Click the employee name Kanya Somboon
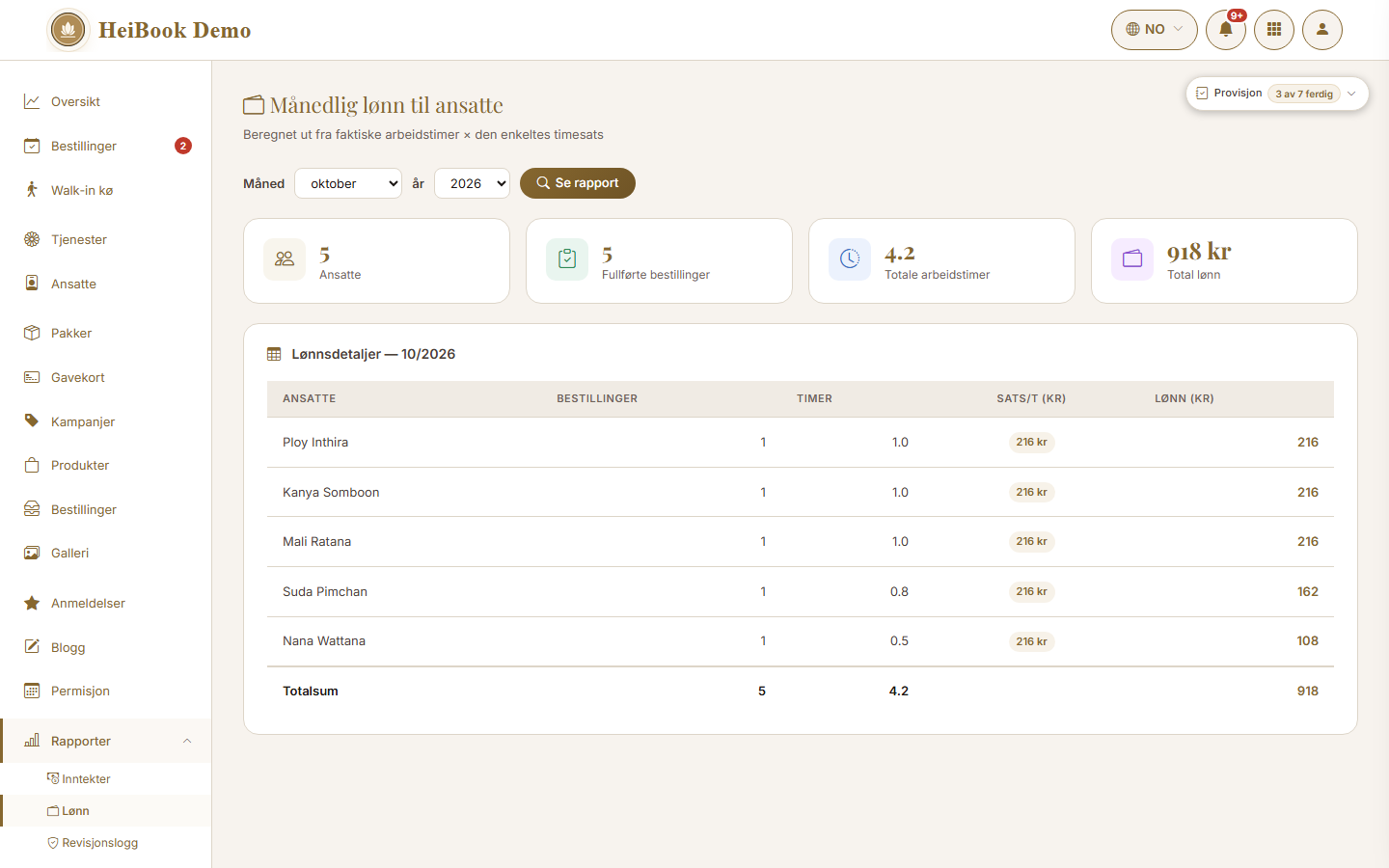The image size is (1389, 868). click(331, 493)
